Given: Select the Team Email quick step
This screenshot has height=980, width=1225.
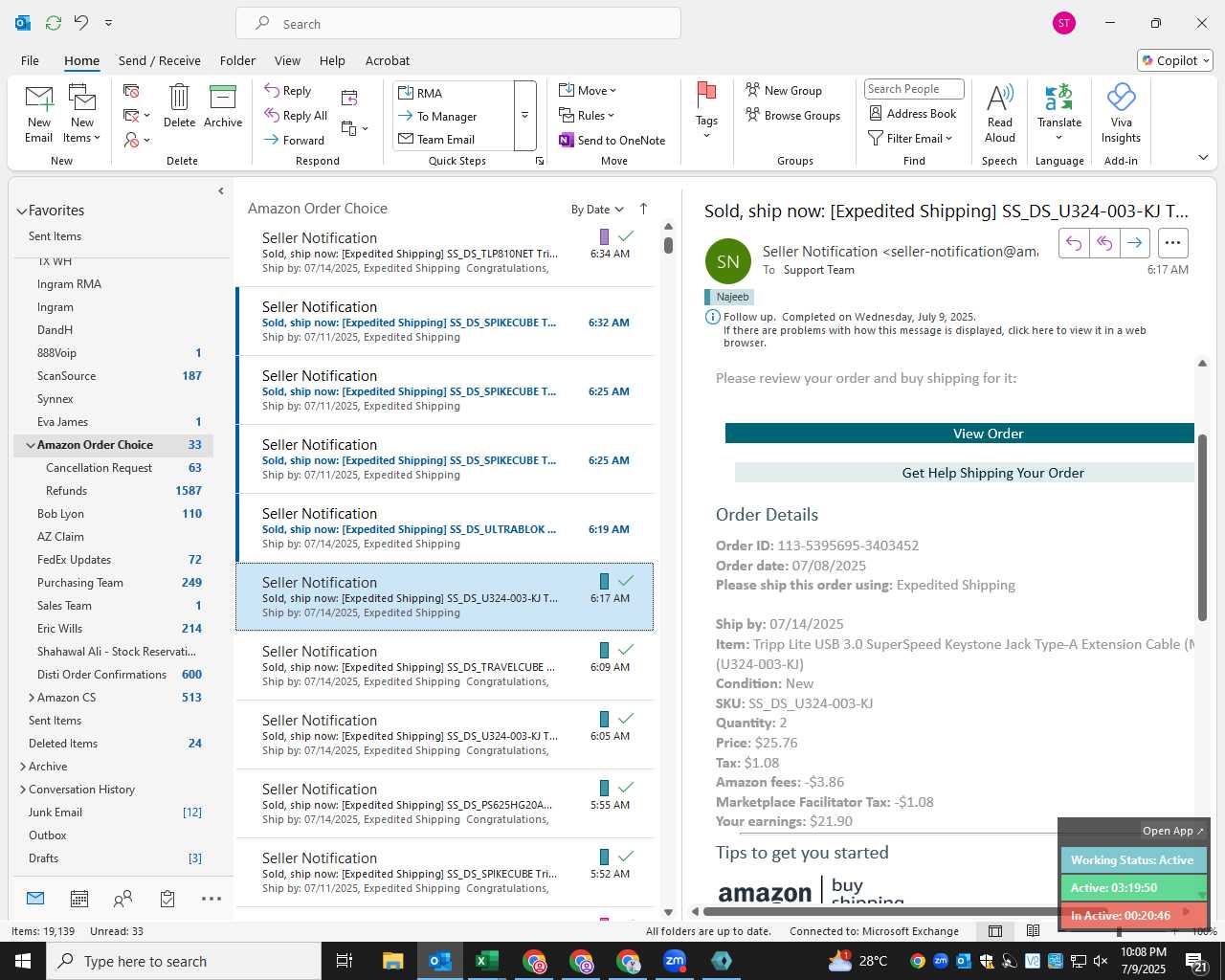Looking at the screenshot, I should [x=454, y=139].
